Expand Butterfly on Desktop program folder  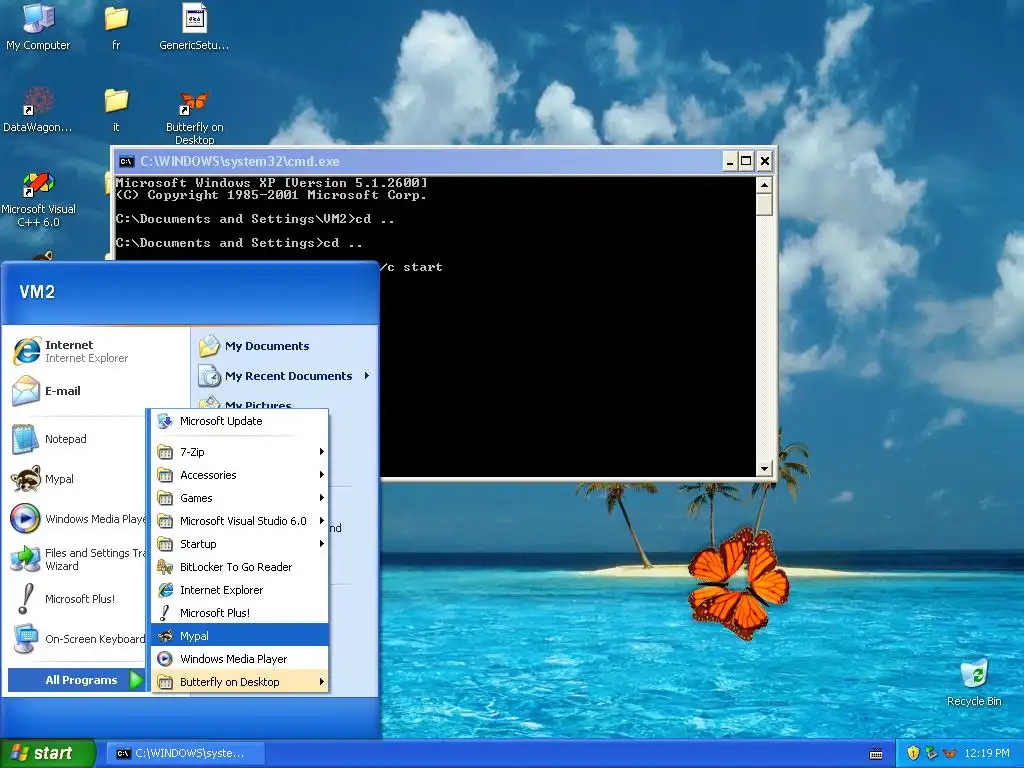240,682
